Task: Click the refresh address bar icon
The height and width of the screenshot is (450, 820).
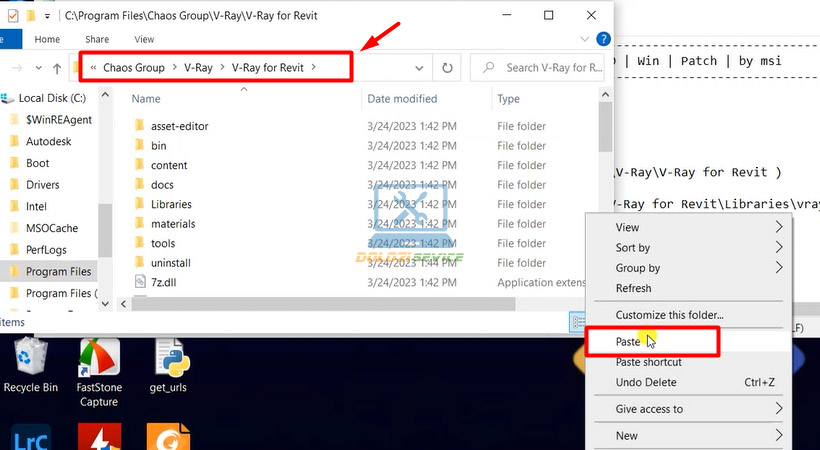Action: (447, 68)
